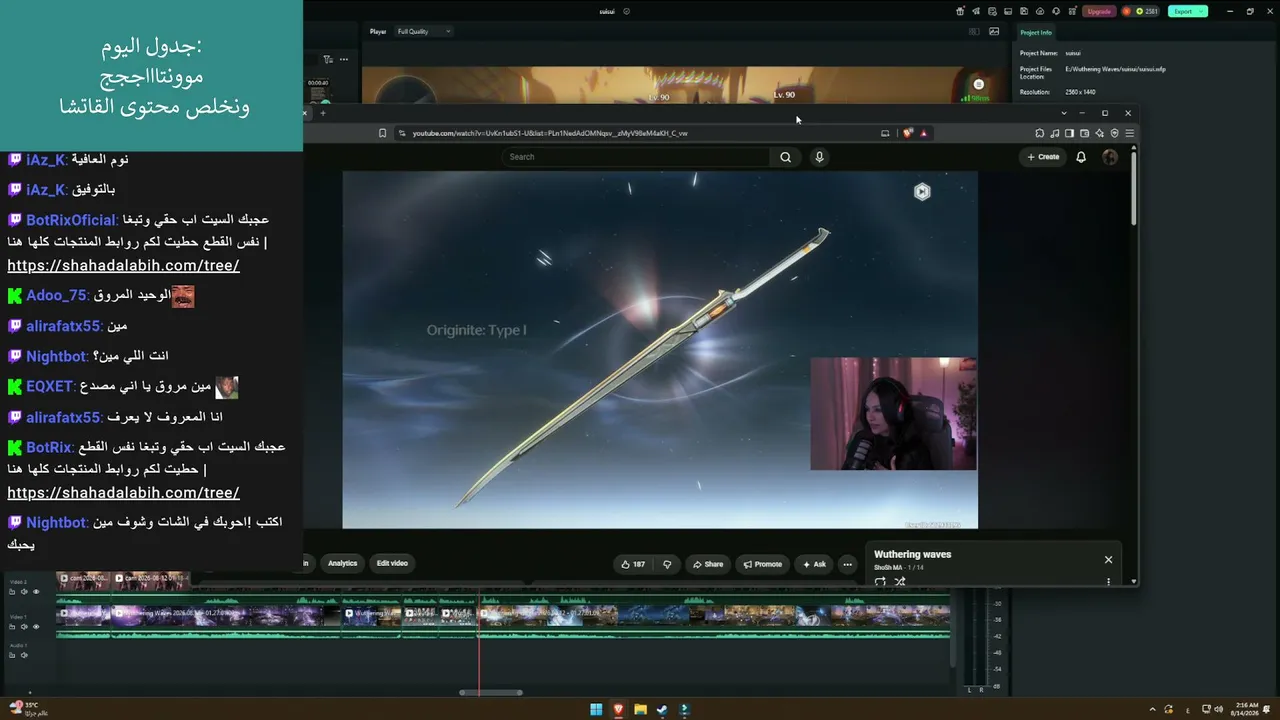The image size is (1280, 720).
Task: Hide the Video 2 track
Action: (36, 592)
